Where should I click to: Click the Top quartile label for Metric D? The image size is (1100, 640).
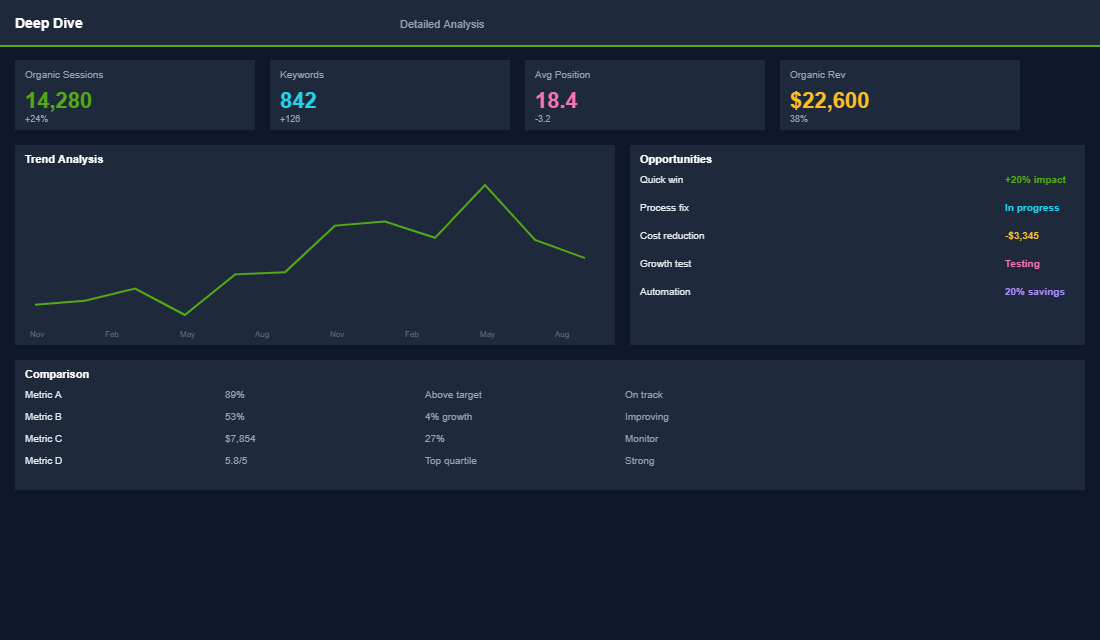[450, 460]
